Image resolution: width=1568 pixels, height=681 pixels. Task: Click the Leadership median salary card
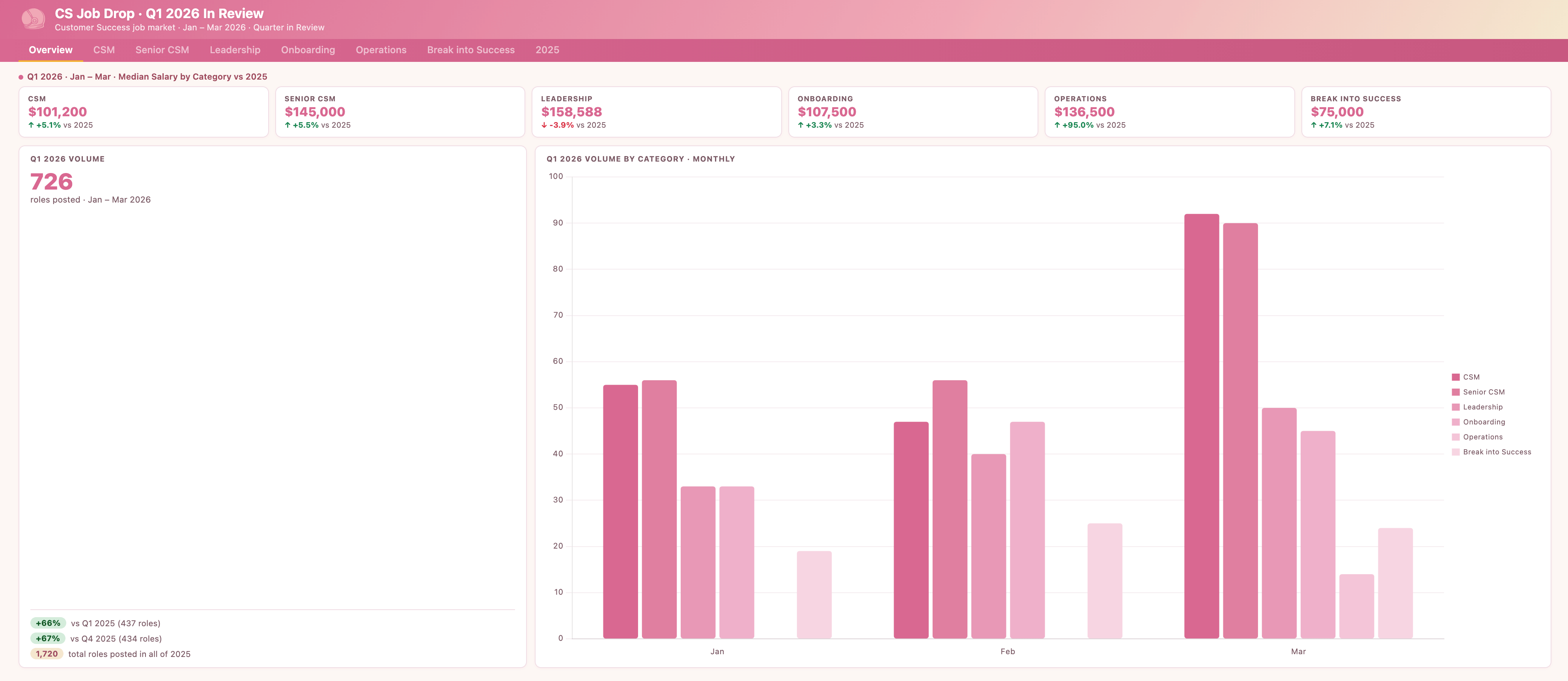tap(656, 112)
